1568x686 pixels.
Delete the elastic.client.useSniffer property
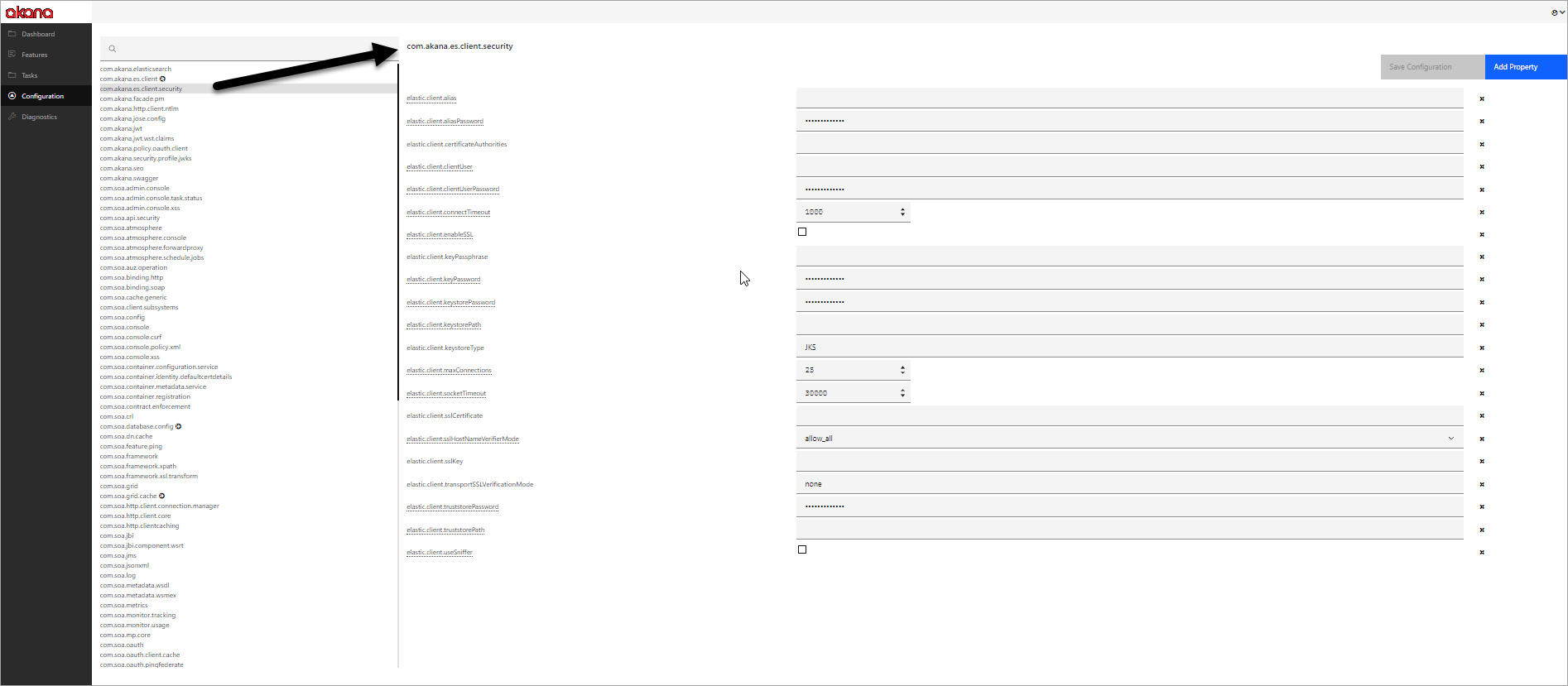pos(1482,552)
